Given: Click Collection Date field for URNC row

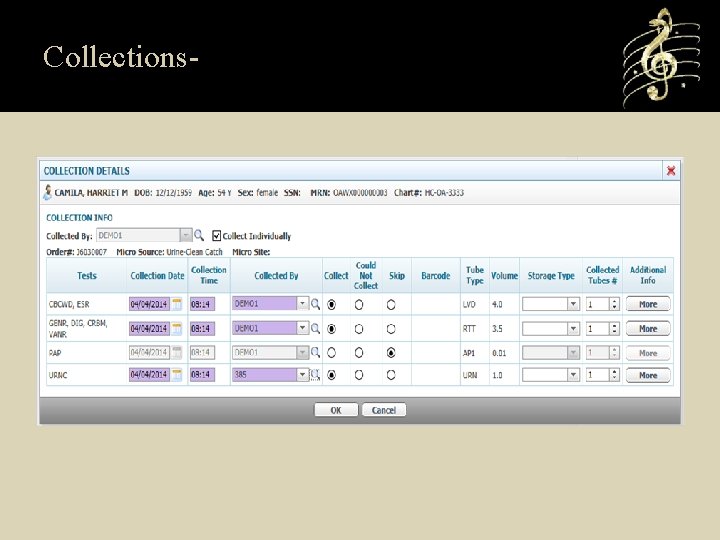Looking at the screenshot, I should coord(149,375).
